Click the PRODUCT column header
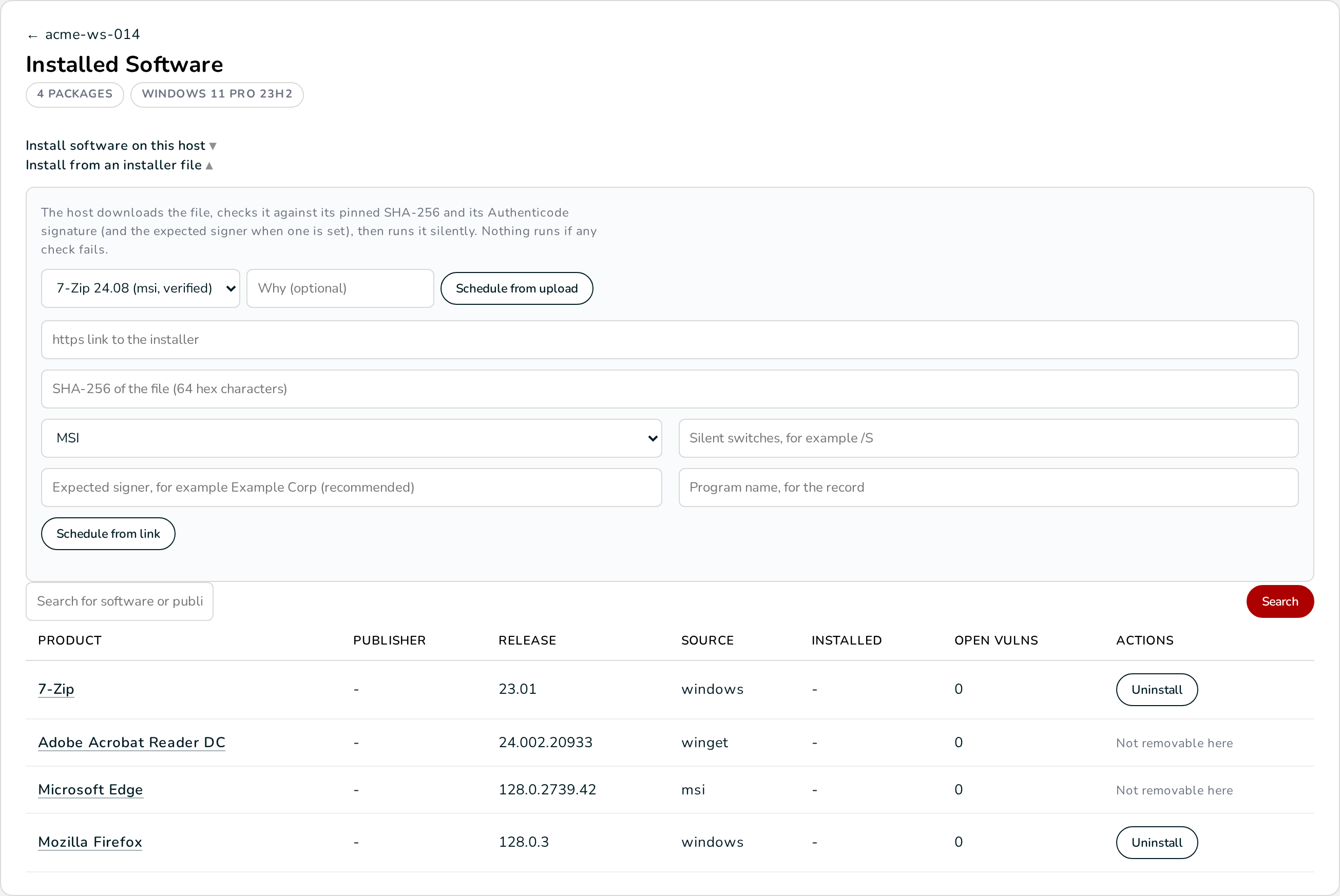The width and height of the screenshot is (1340, 896). point(70,640)
